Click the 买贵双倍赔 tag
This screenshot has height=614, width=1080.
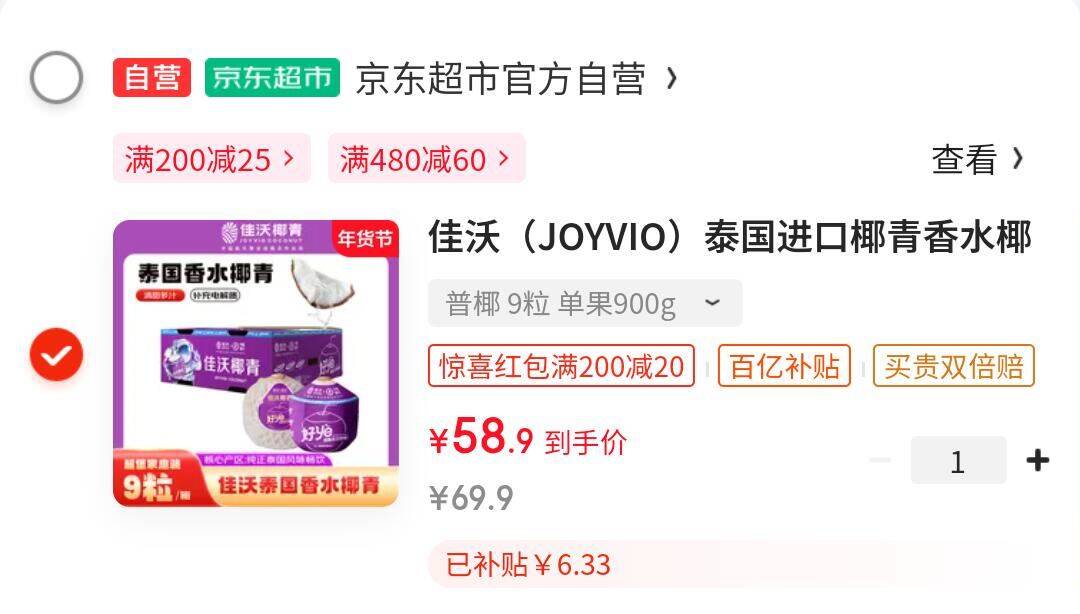coord(954,365)
